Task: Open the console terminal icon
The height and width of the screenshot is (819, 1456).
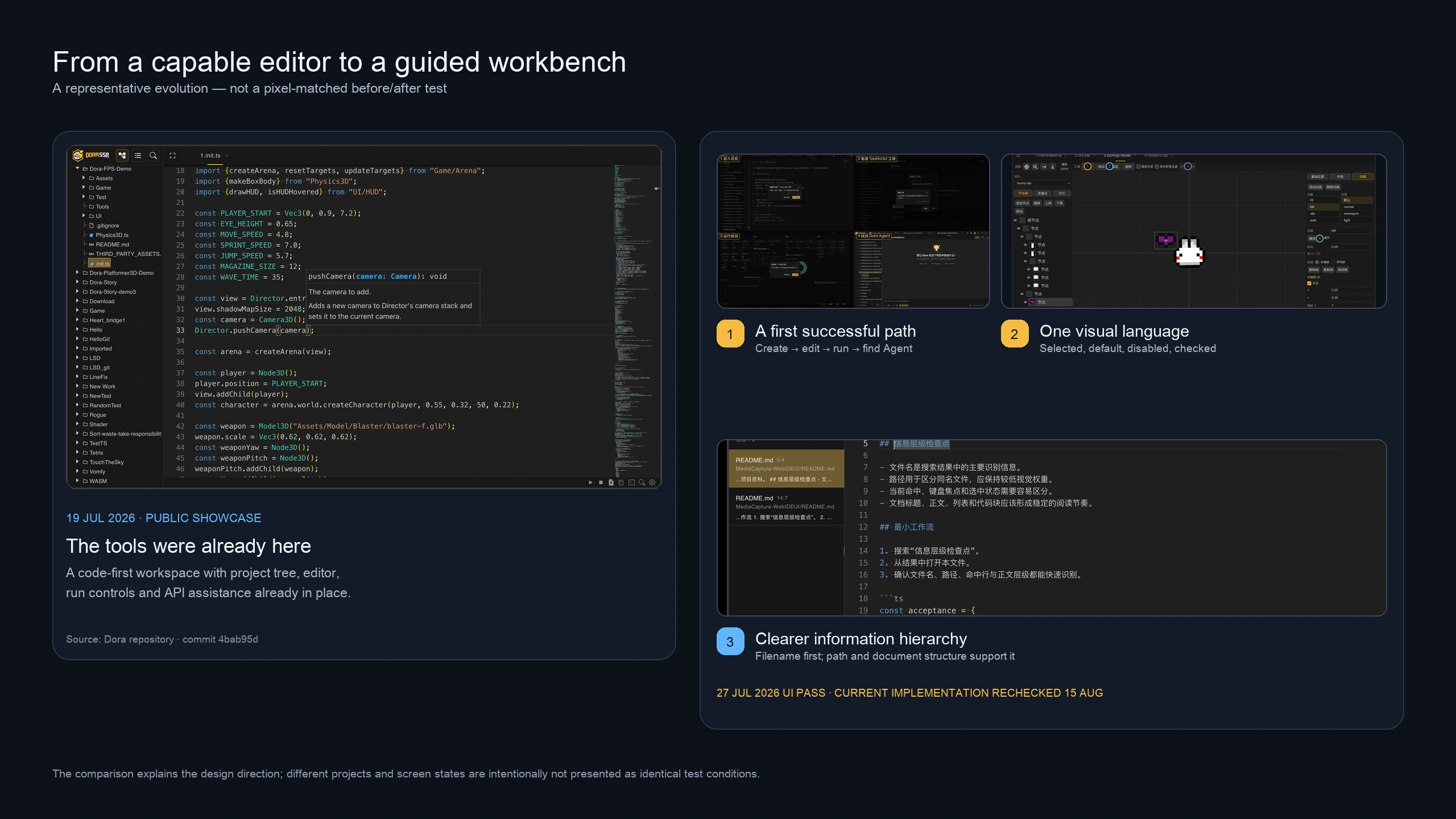Action: point(631,482)
